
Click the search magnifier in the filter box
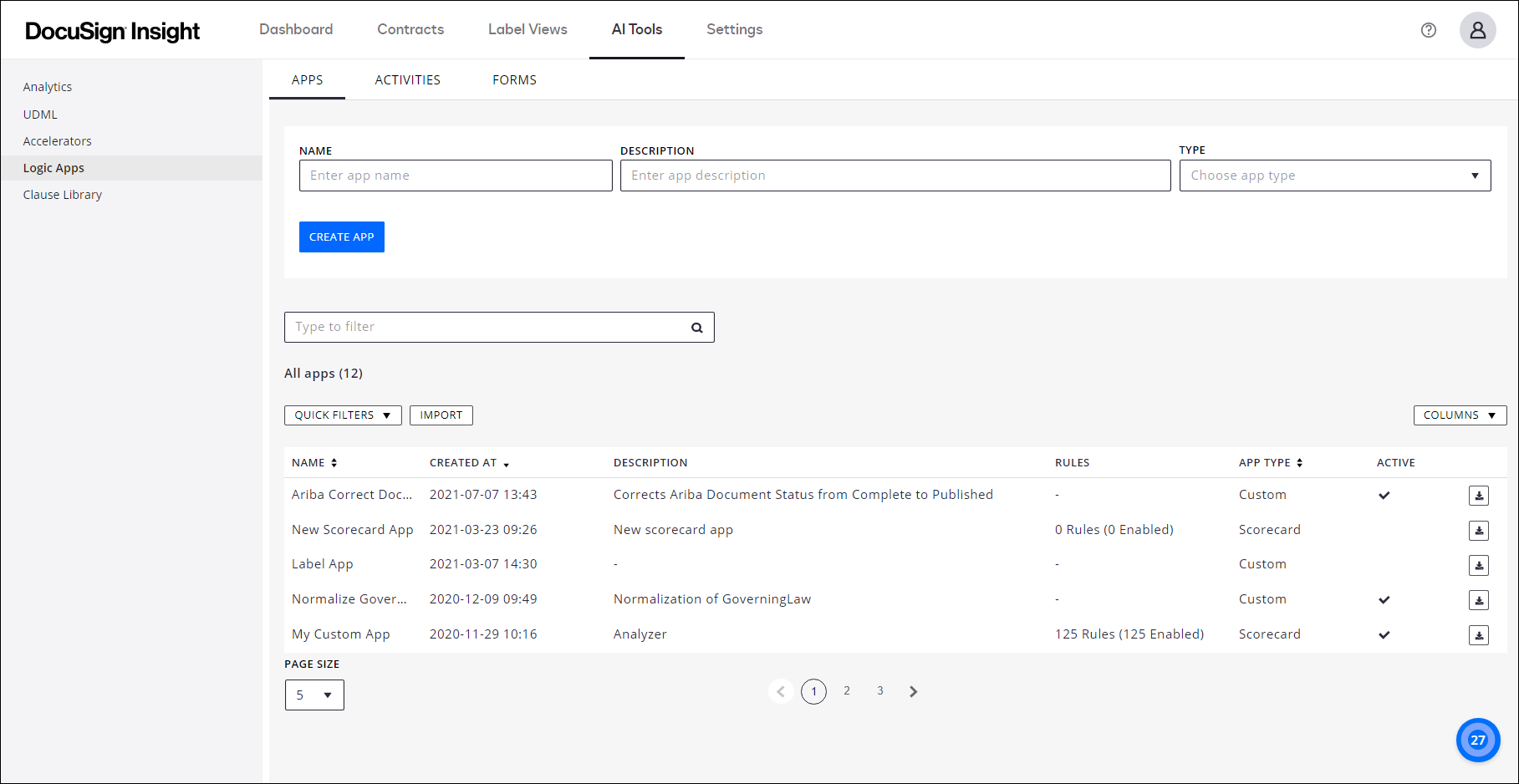(696, 327)
